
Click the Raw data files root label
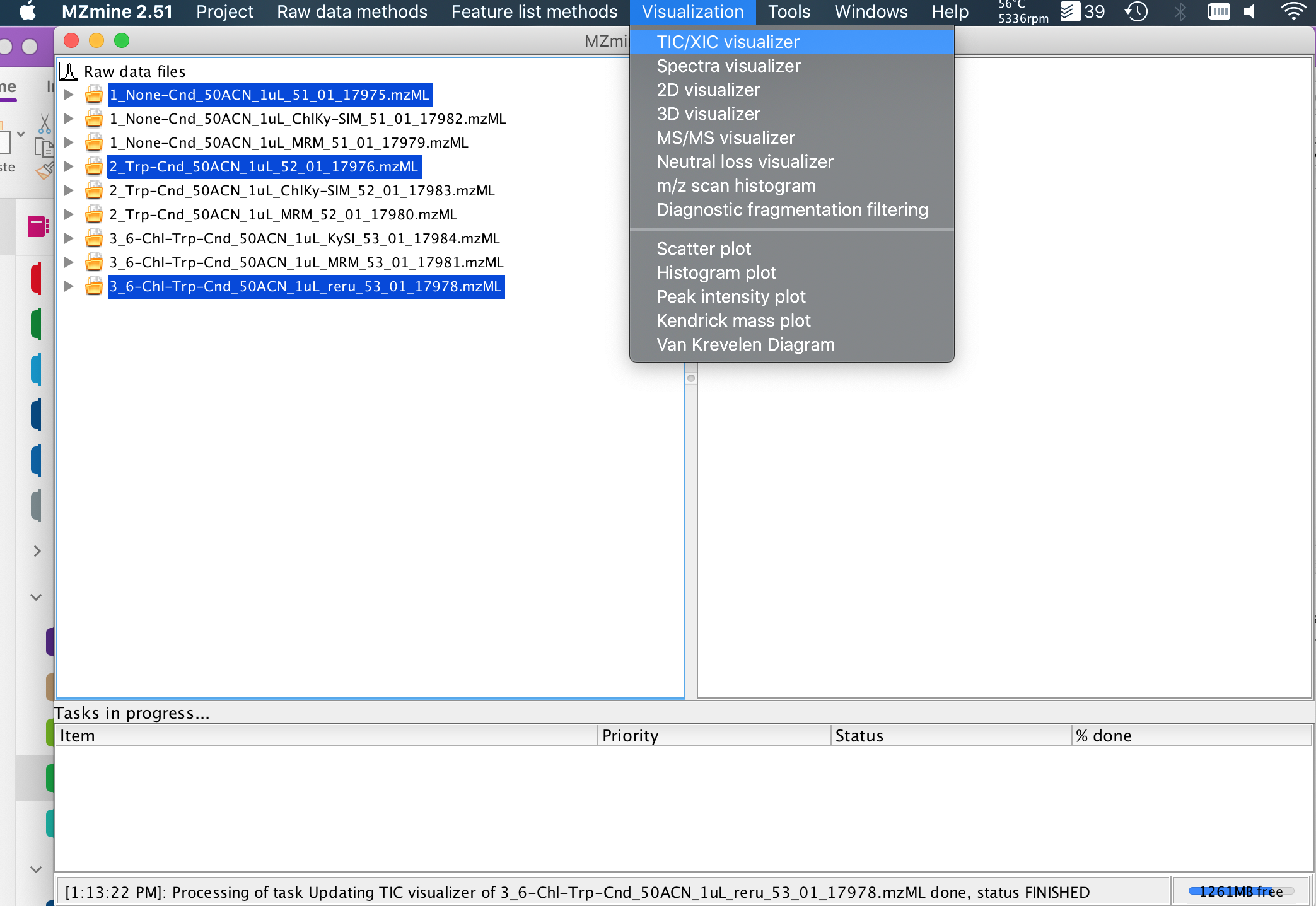tap(134, 71)
